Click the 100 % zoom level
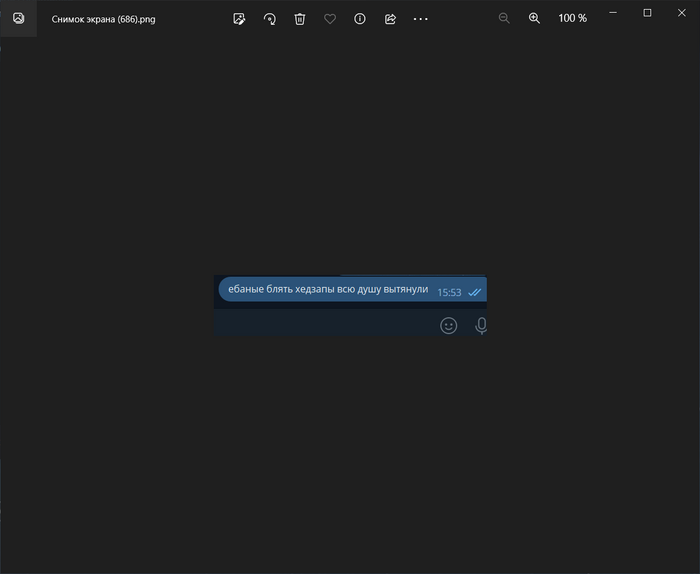 [x=572, y=18]
